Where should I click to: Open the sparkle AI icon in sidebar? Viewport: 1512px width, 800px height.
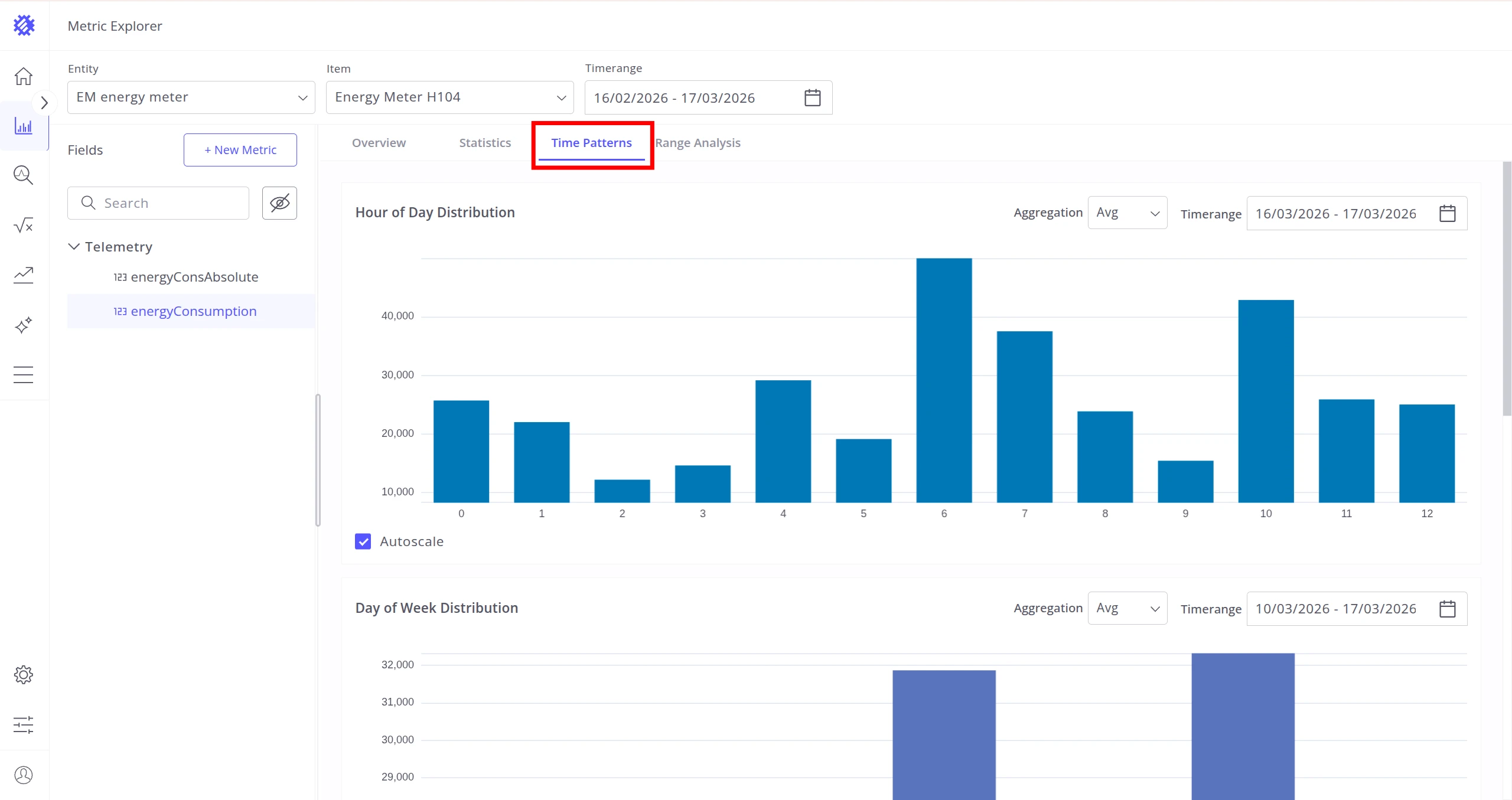pyautogui.click(x=24, y=325)
